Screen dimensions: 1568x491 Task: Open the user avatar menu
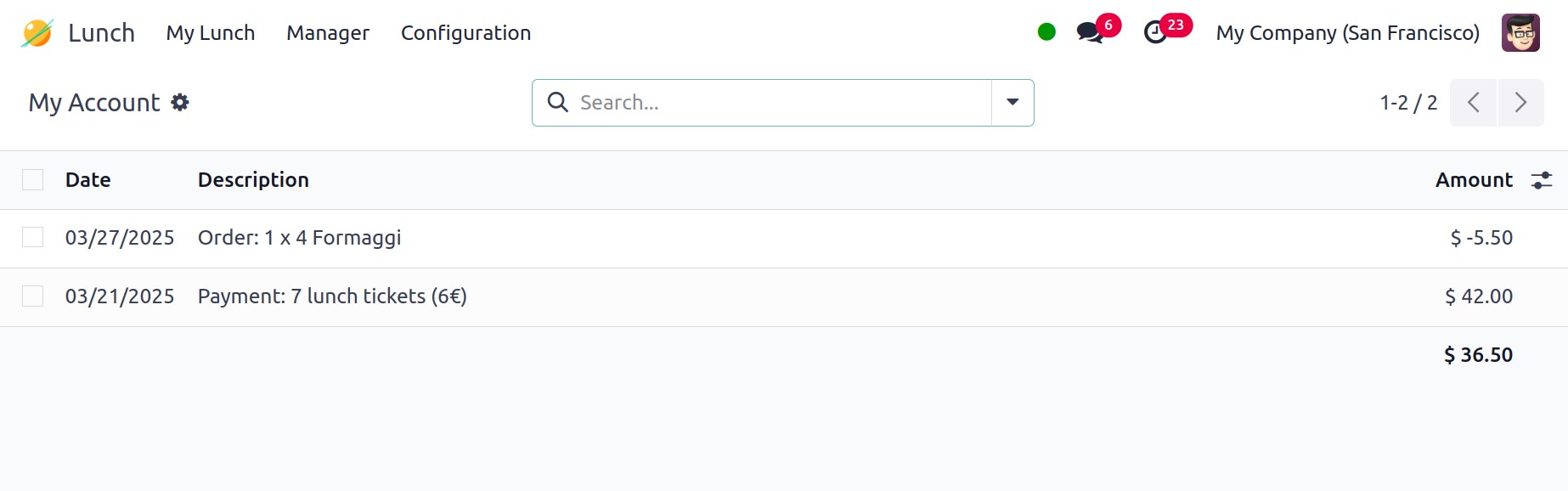tap(1520, 33)
